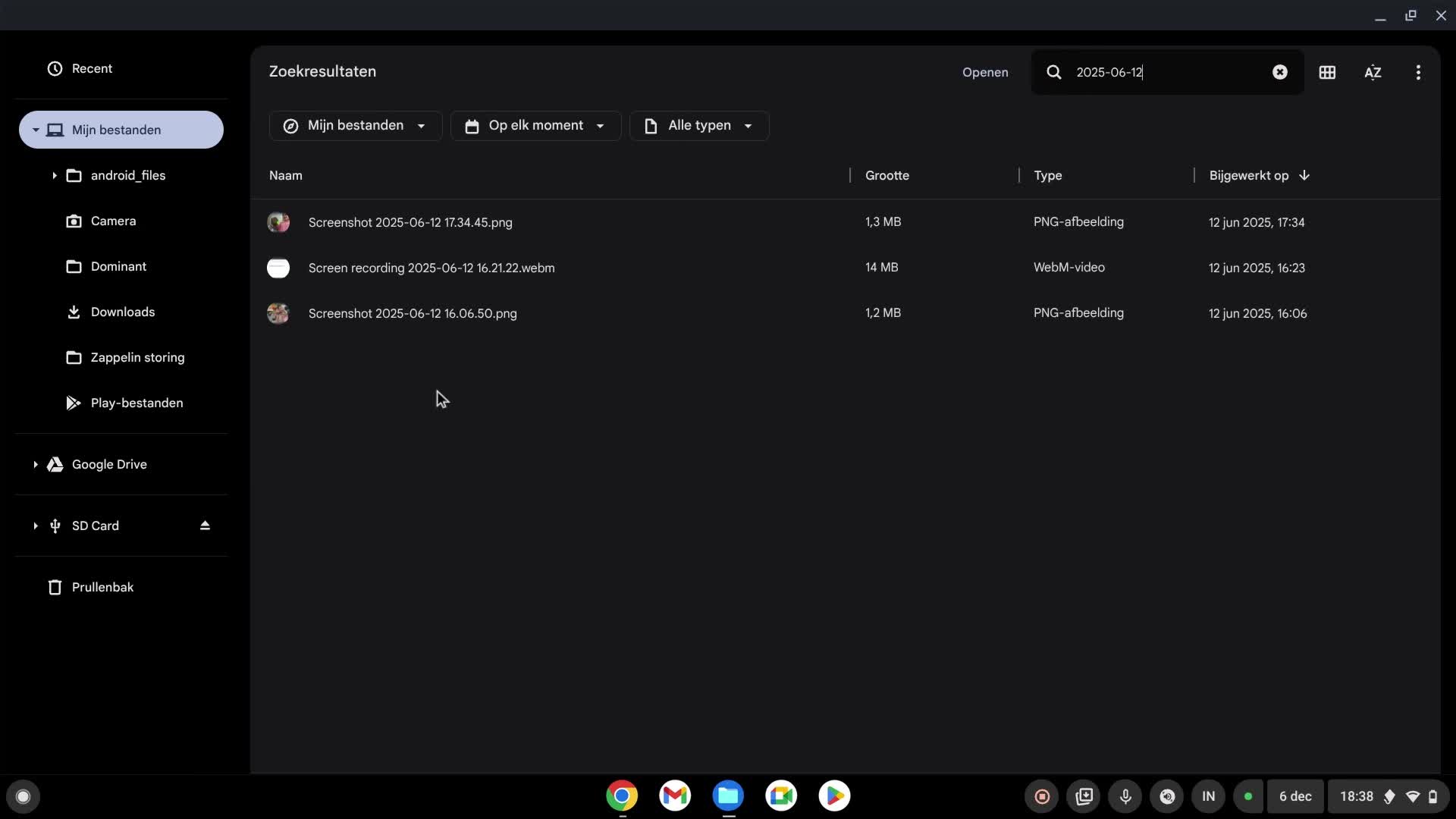The height and width of the screenshot is (819, 1456).
Task: Open the three-dot more menu
Action: [x=1418, y=72]
